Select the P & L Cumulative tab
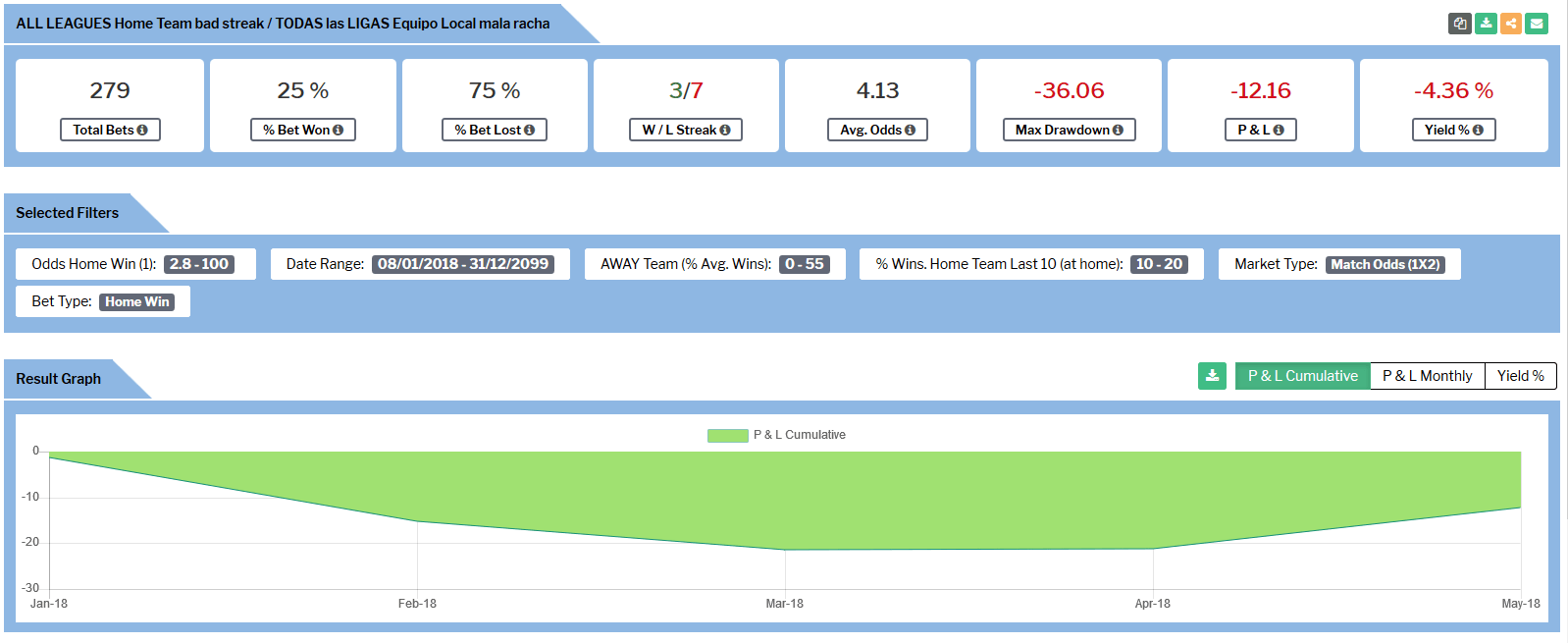This screenshot has height=643, width=1568. (x=1302, y=376)
